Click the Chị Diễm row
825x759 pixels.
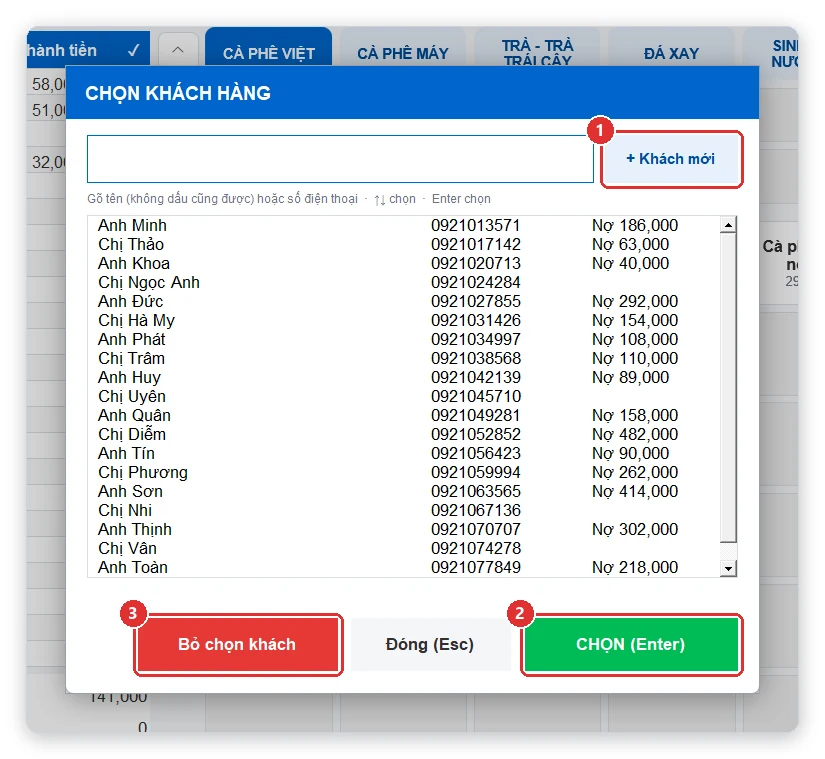[x=404, y=434]
